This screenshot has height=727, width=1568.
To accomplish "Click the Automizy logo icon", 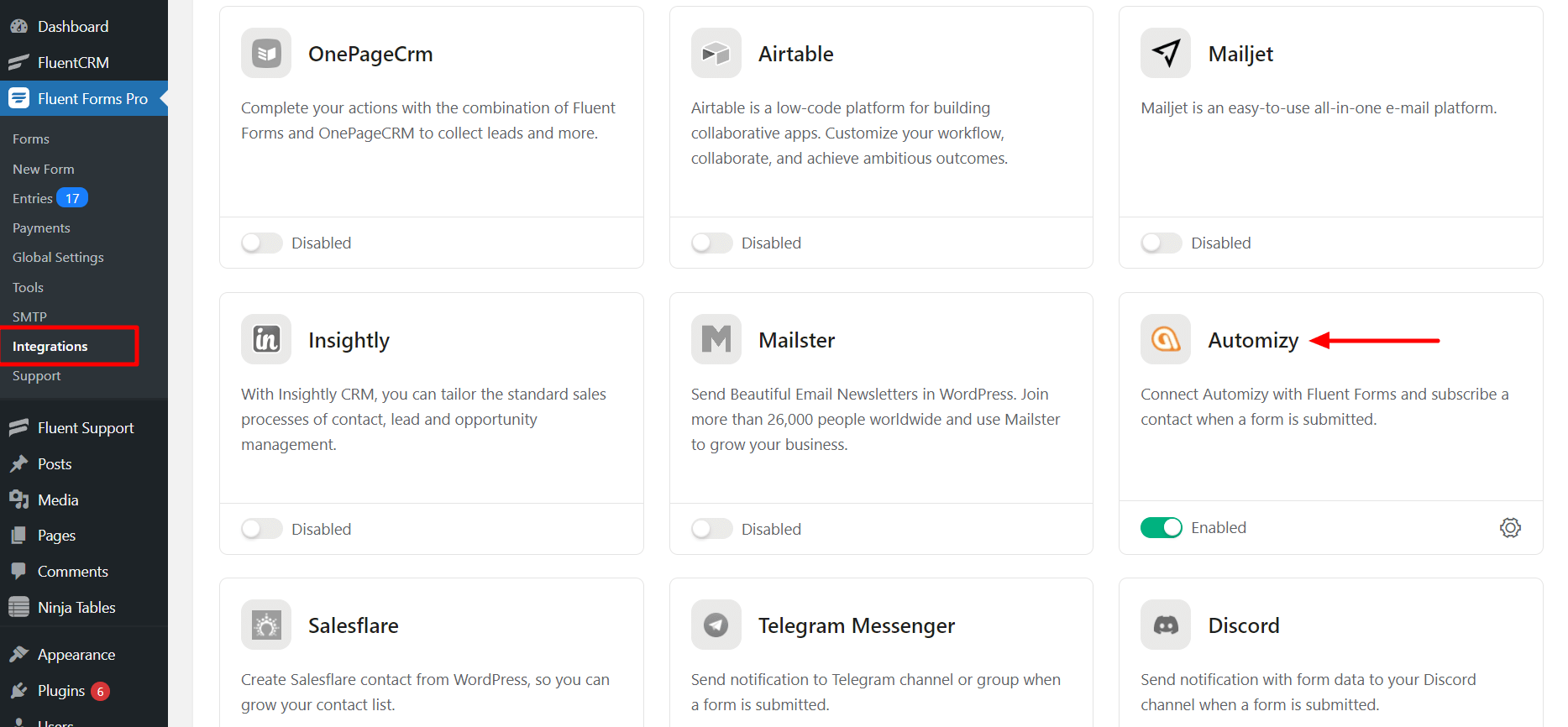I will pos(1165,339).
